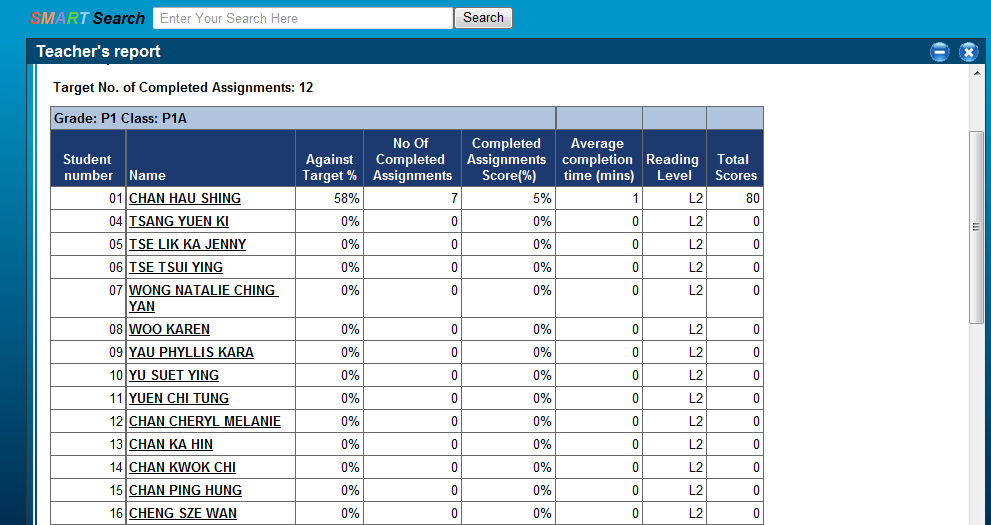Minimize the Teacher's report panel
The width and height of the screenshot is (991, 525).
click(939, 52)
